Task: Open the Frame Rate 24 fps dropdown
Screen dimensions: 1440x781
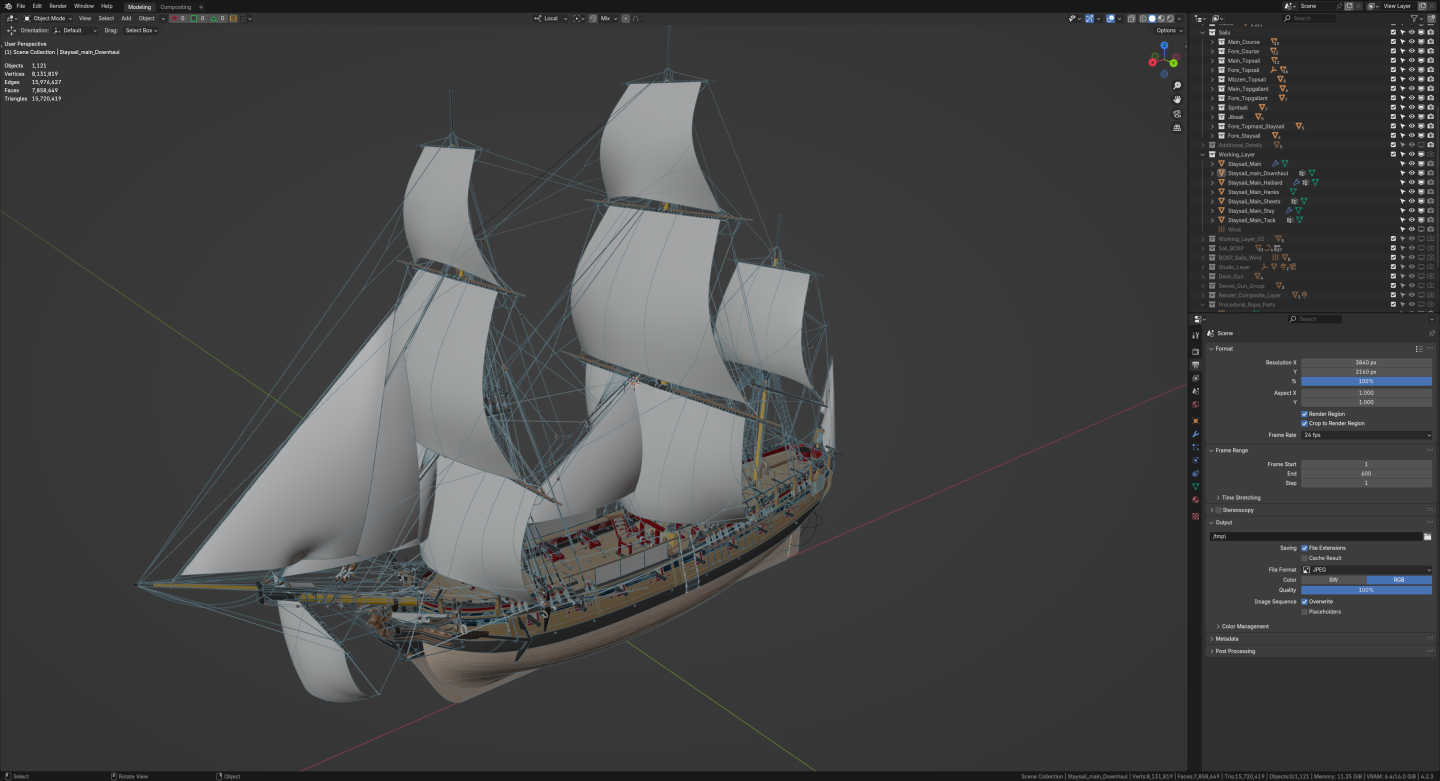Action: coord(1366,435)
